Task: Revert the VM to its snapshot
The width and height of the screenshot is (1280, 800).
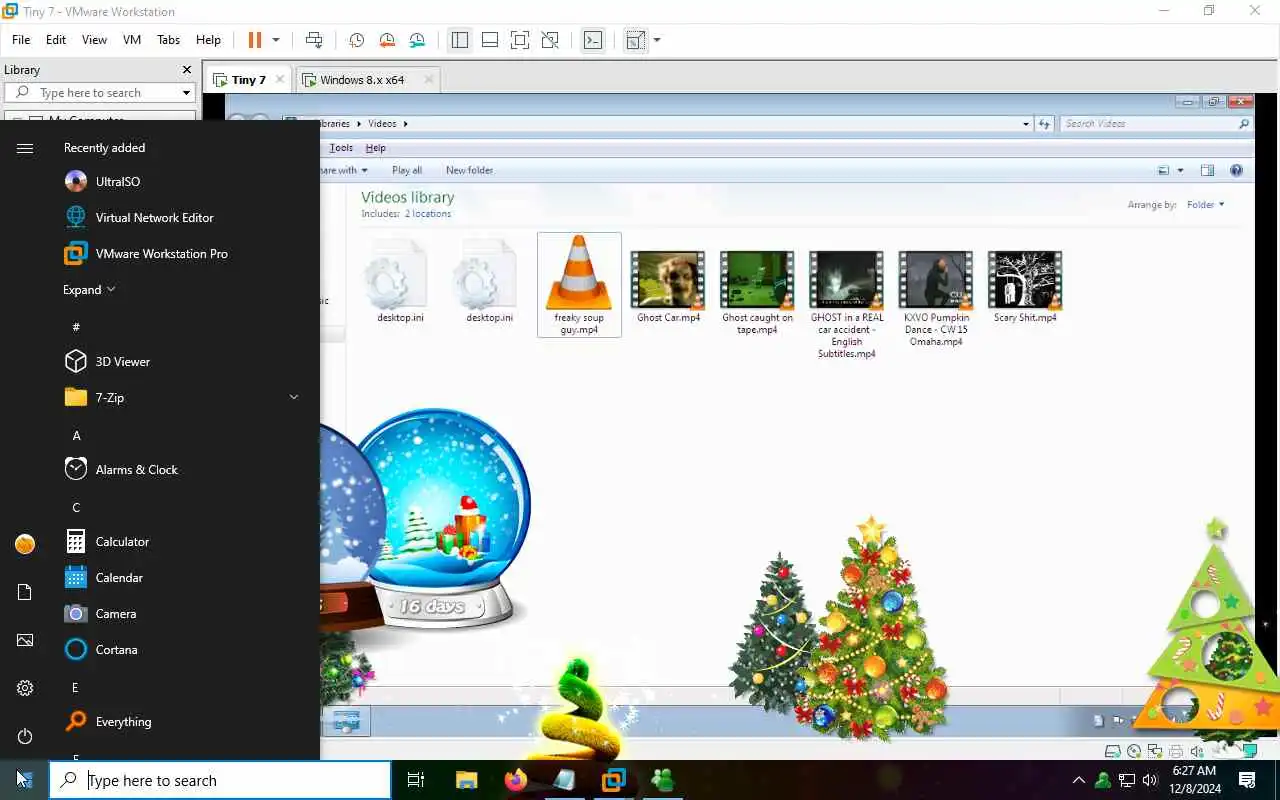Action: (x=387, y=40)
